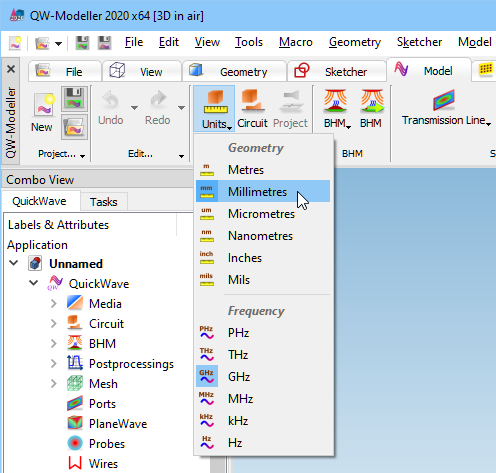The image size is (496, 473).
Task: Open the Edit menu
Action: tap(169, 42)
